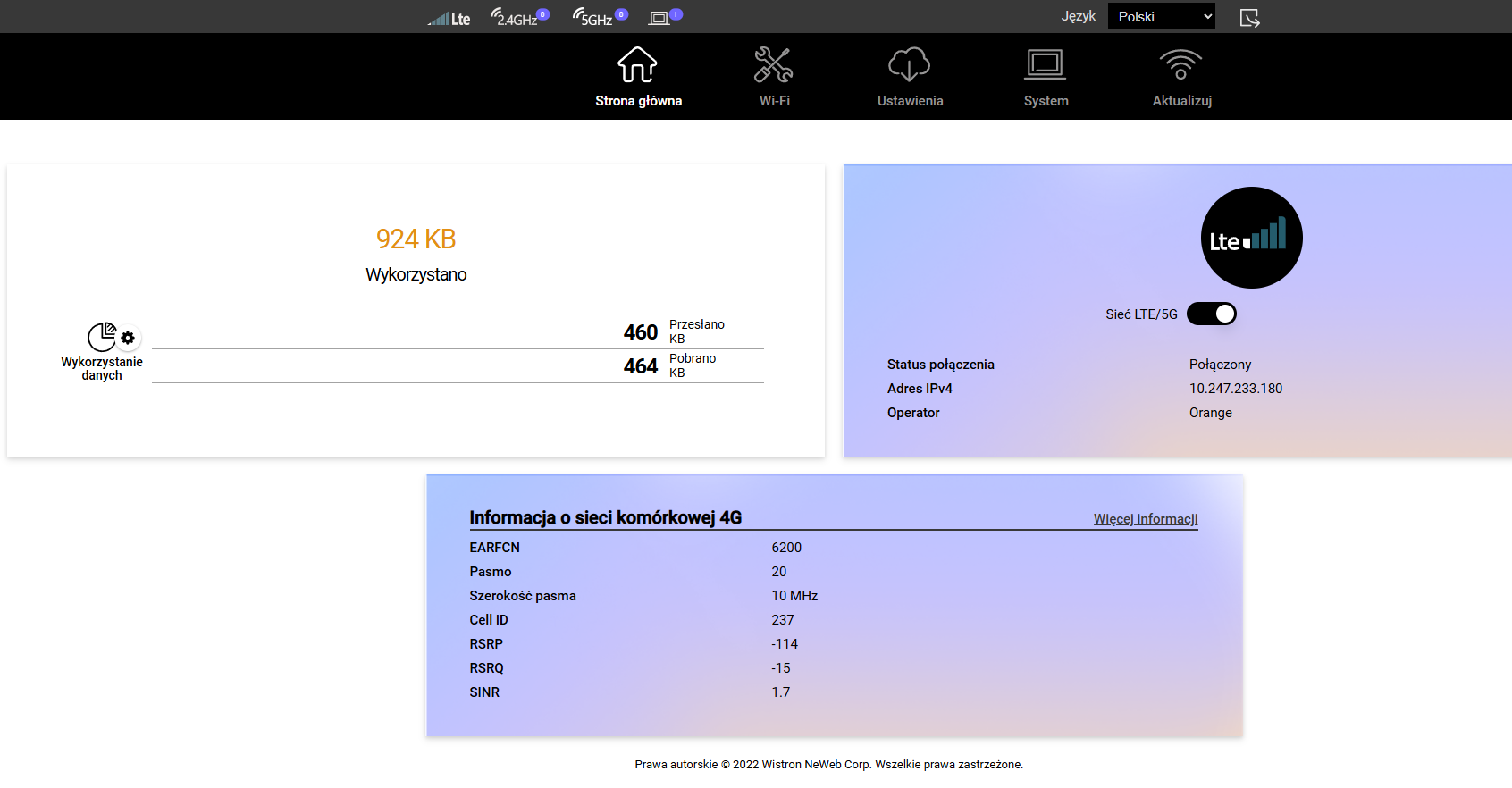Toggle the Sieć LTE/5G switch
The image size is (1512, 788).
1212,314
